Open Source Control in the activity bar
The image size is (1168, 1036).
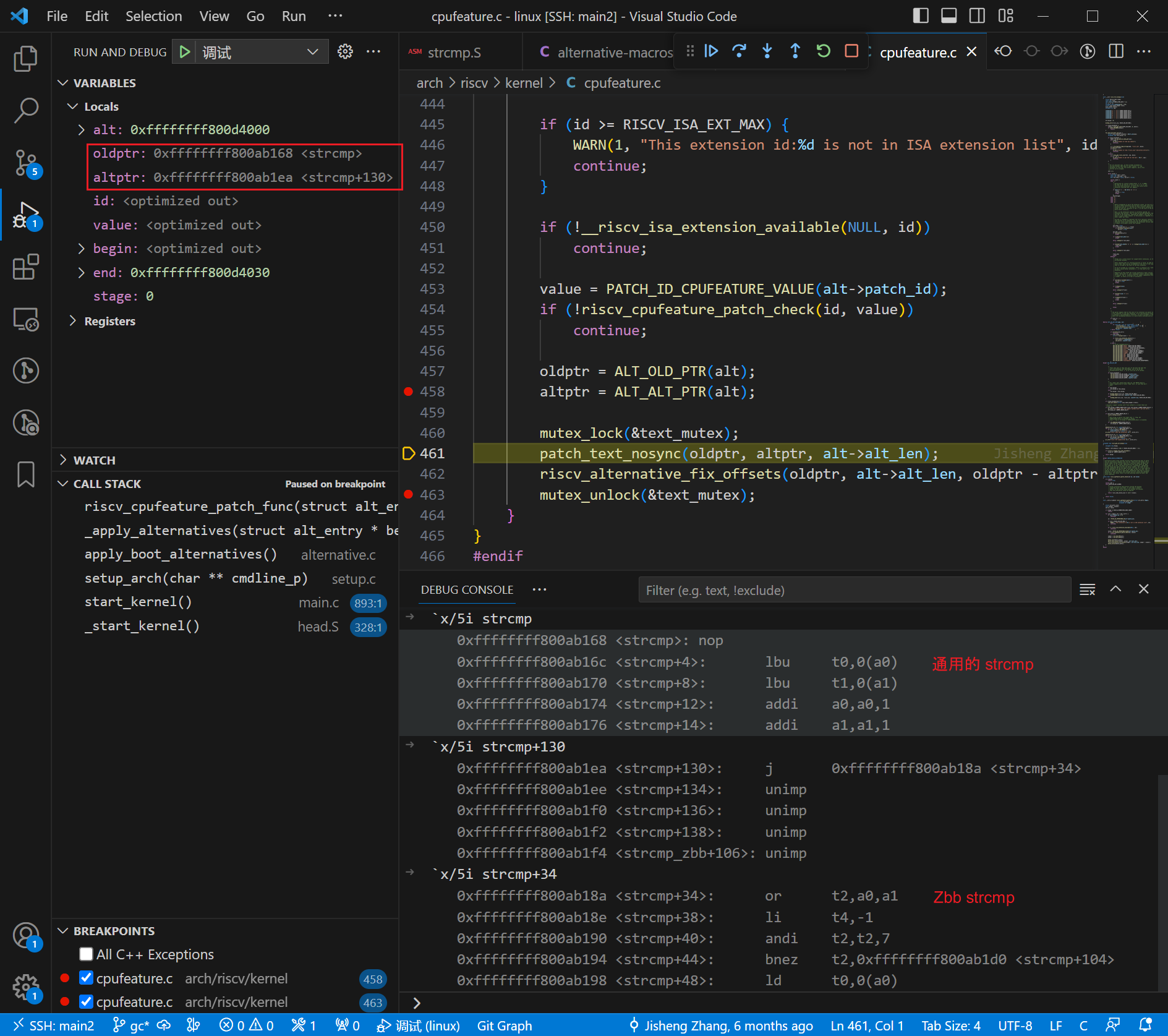(25, 163)
